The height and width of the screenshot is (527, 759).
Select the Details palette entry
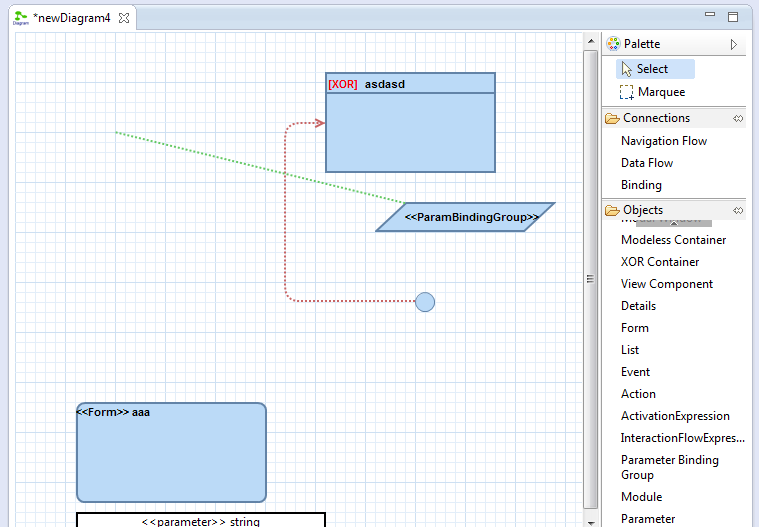click(x=638, y=306)
